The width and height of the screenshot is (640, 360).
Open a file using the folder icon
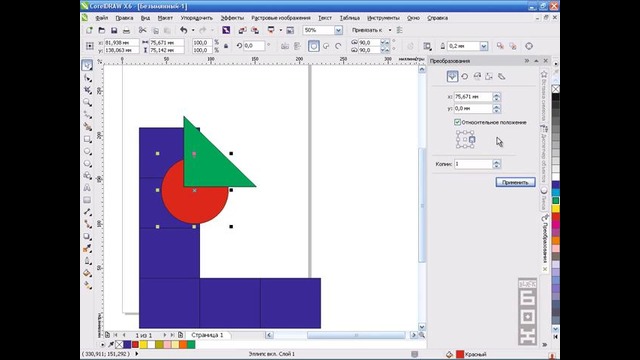(x=102, y=30)
